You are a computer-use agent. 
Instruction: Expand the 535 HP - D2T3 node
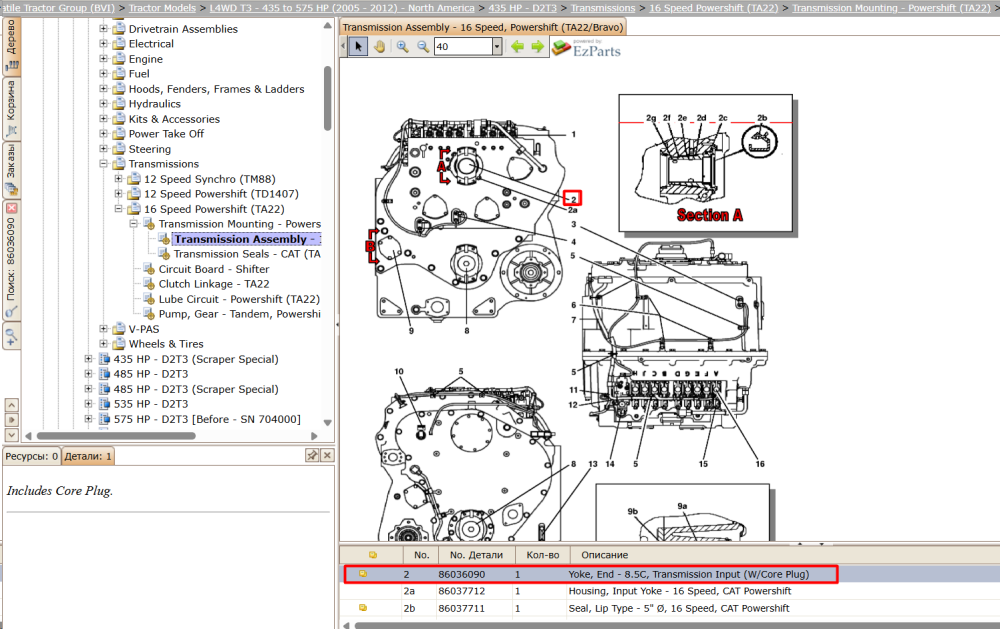tap(89, 403)
